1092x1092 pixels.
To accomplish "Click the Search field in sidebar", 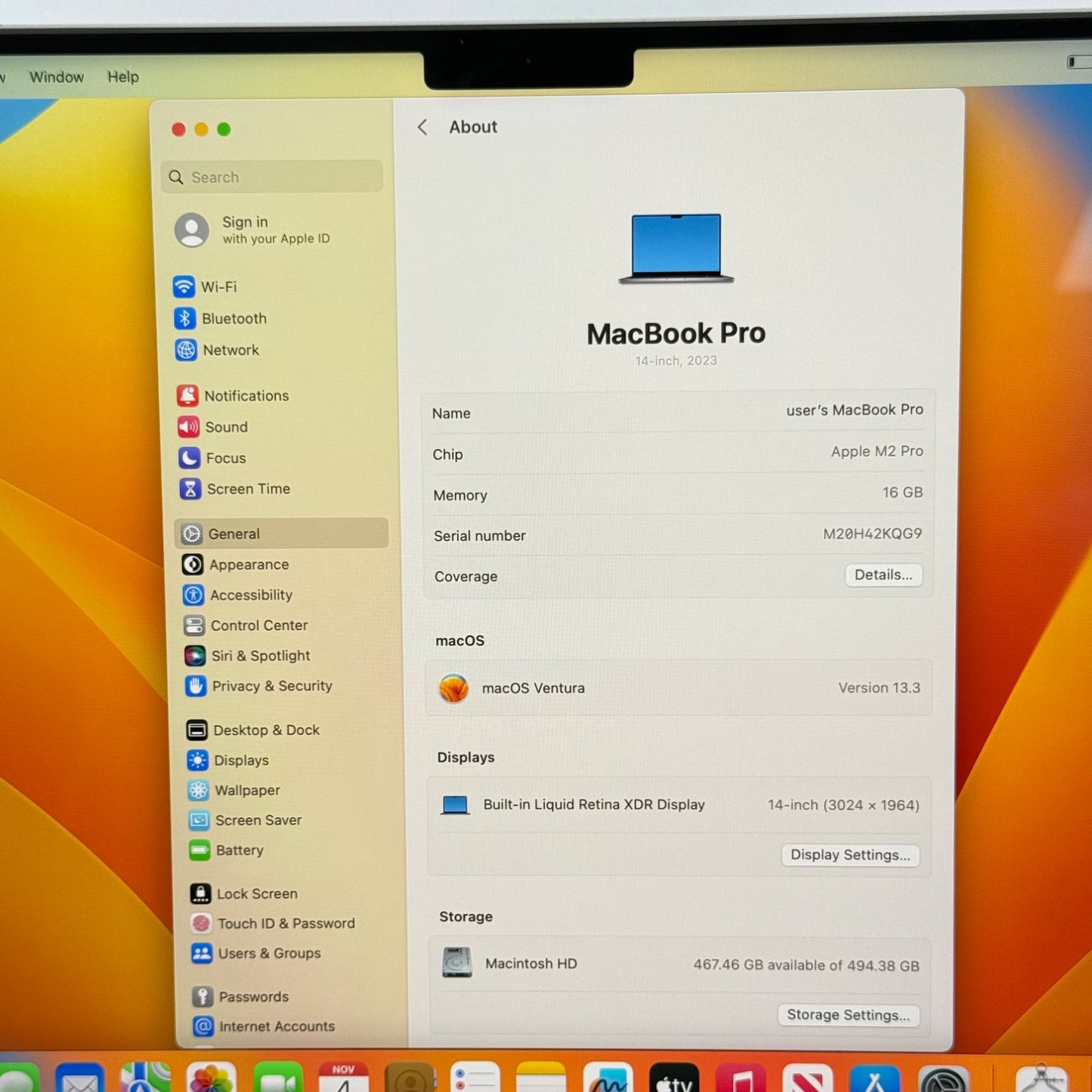I will coord(272,178).
